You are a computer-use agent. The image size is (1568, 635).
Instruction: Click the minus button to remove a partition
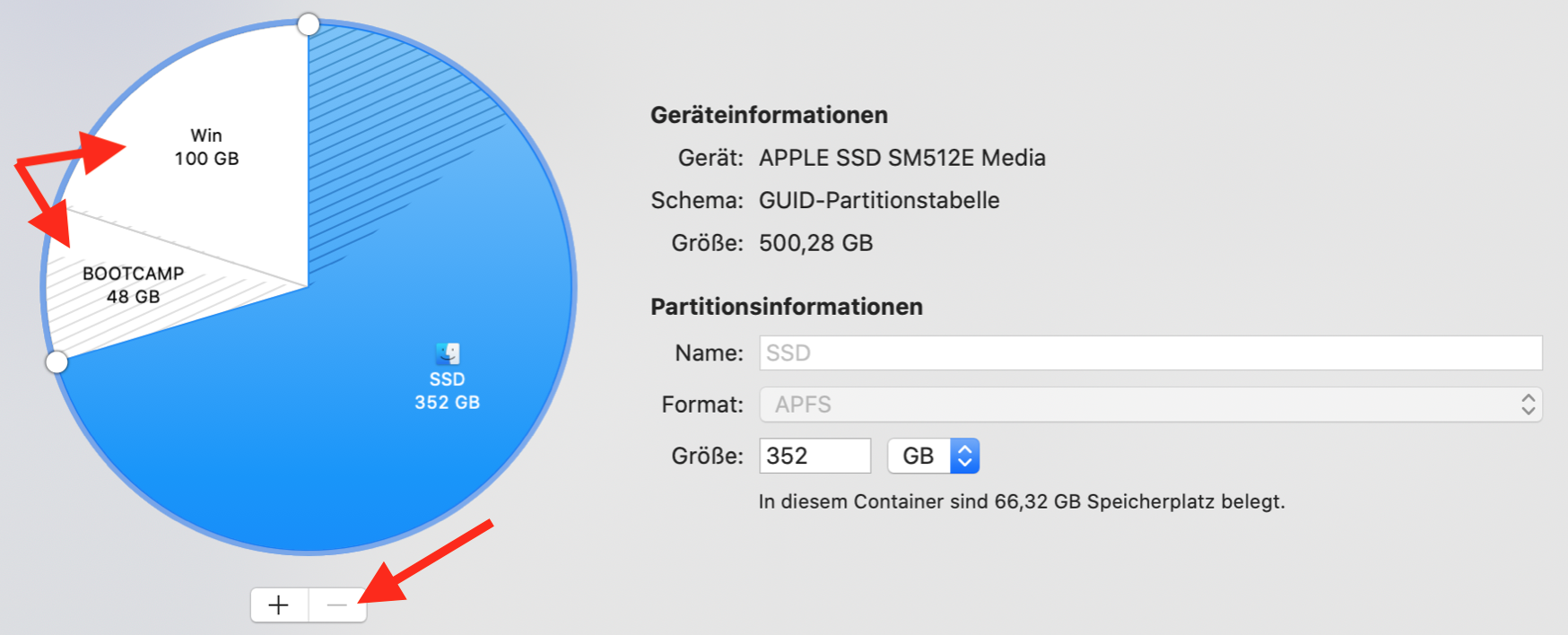[337, 605]
